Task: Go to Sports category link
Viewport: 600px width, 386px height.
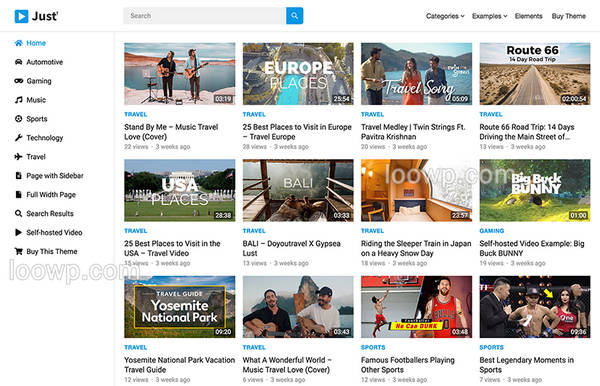Action: pyautogui.click(x=37, y=119)
